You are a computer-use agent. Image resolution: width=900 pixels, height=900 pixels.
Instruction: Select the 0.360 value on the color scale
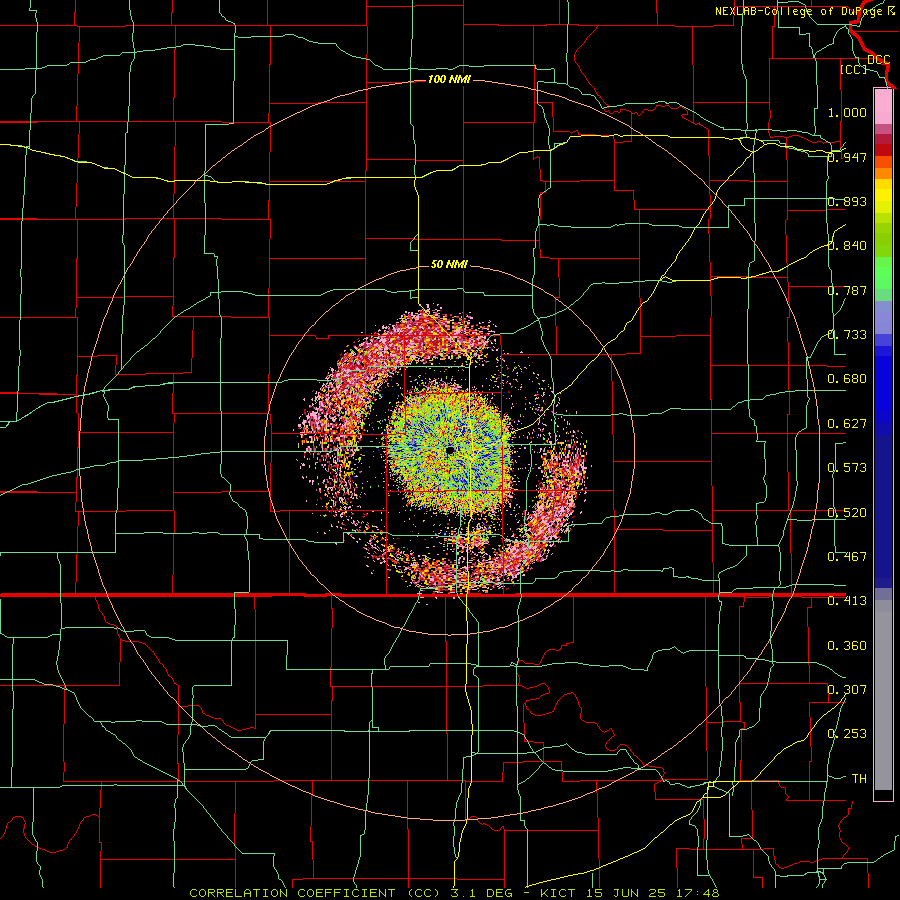847,646
